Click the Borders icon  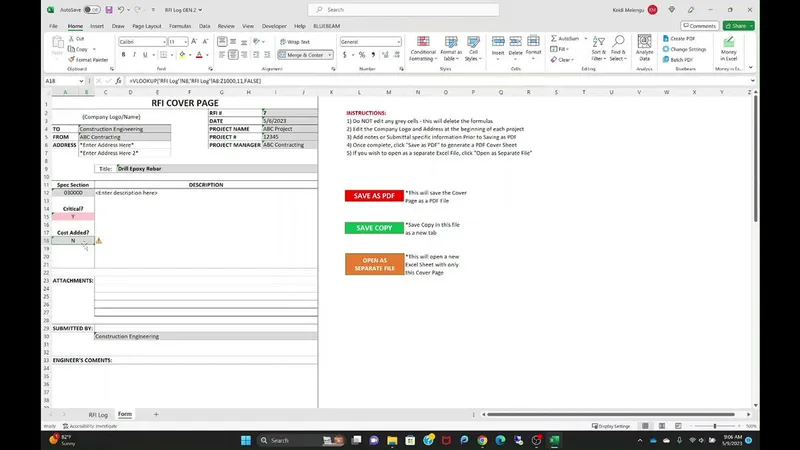click(163, 55)
